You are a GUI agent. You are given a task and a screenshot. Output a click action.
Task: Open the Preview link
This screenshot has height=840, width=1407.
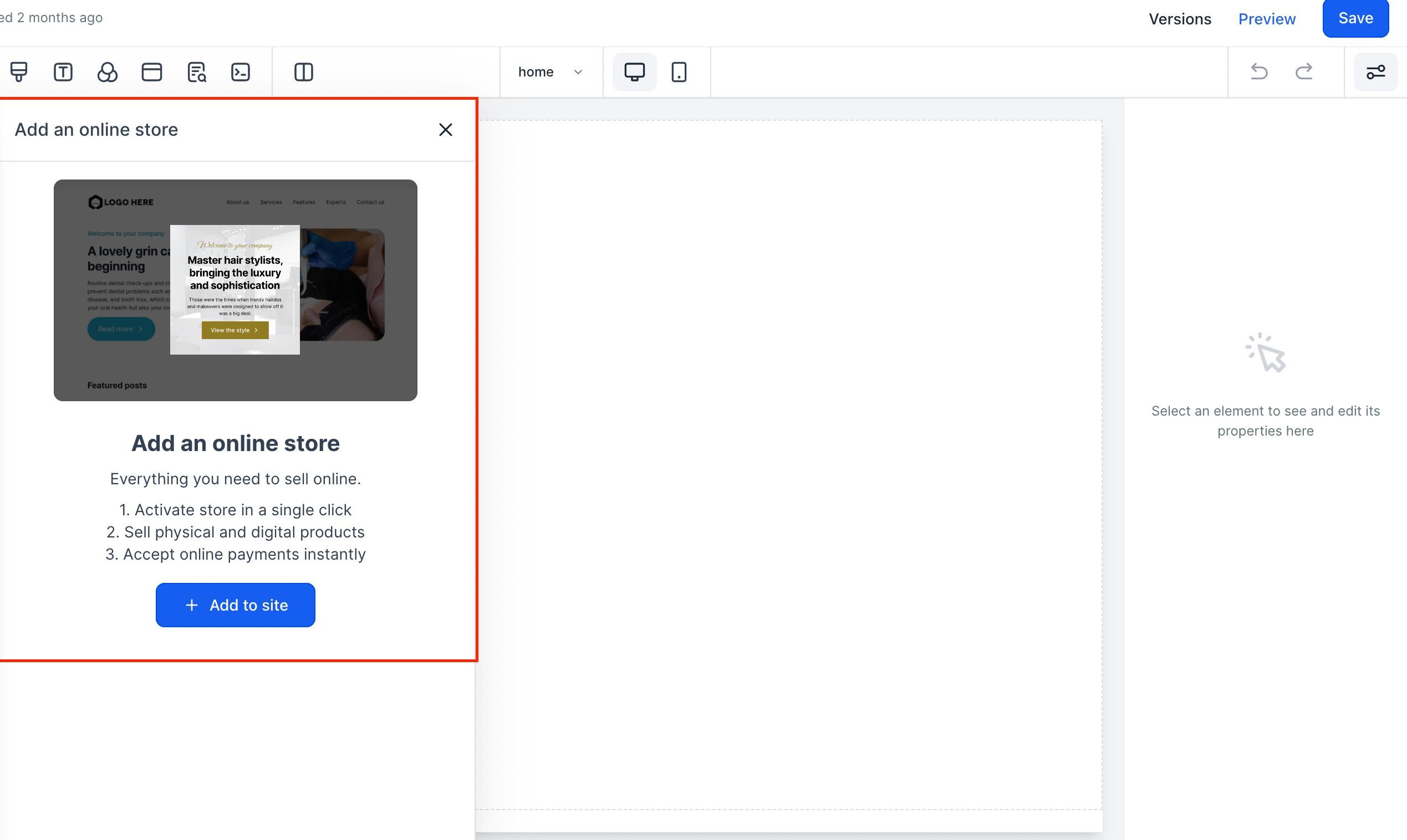(1267, 19)
